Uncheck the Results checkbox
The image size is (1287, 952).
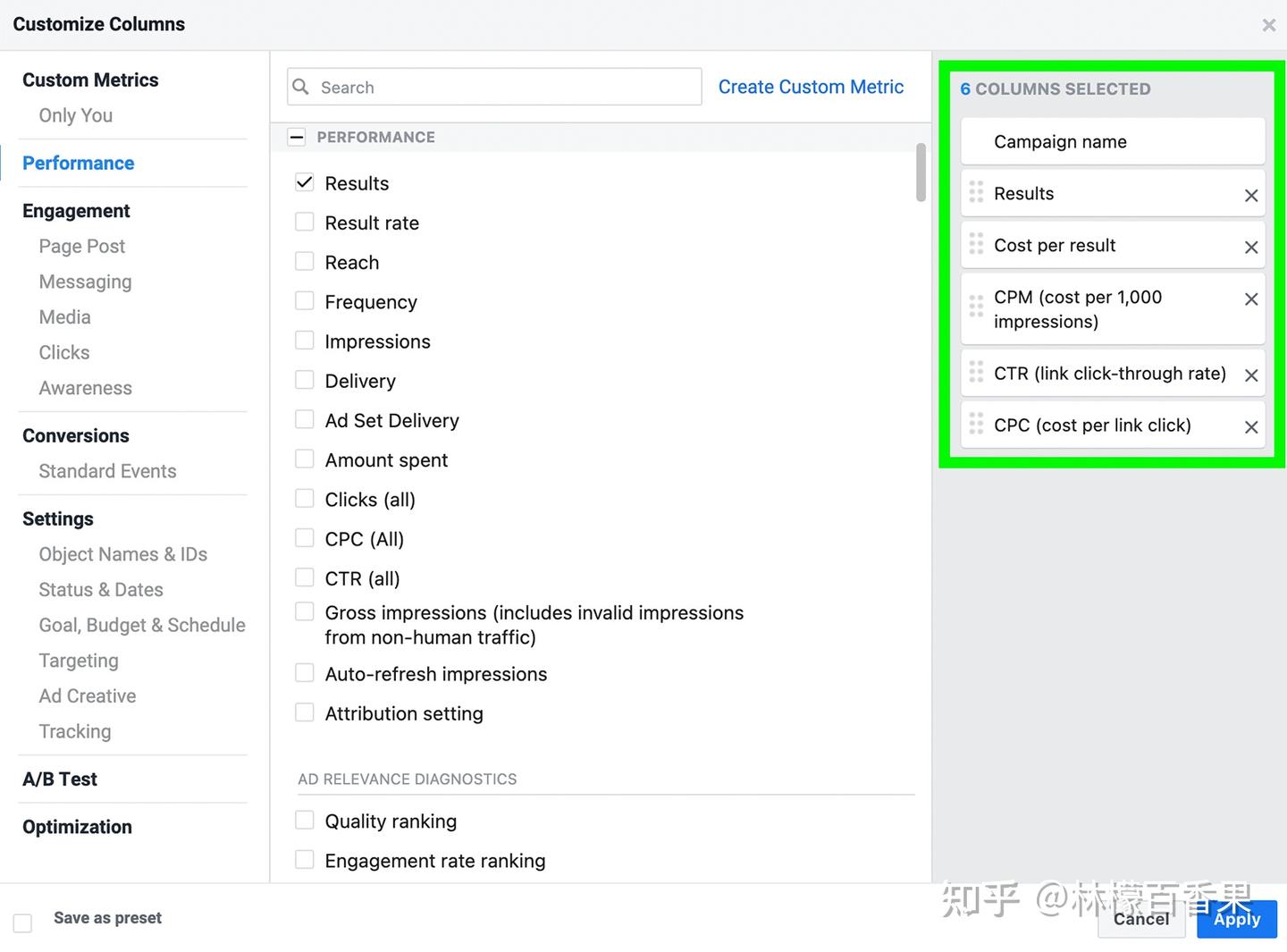tap(305, 182)
